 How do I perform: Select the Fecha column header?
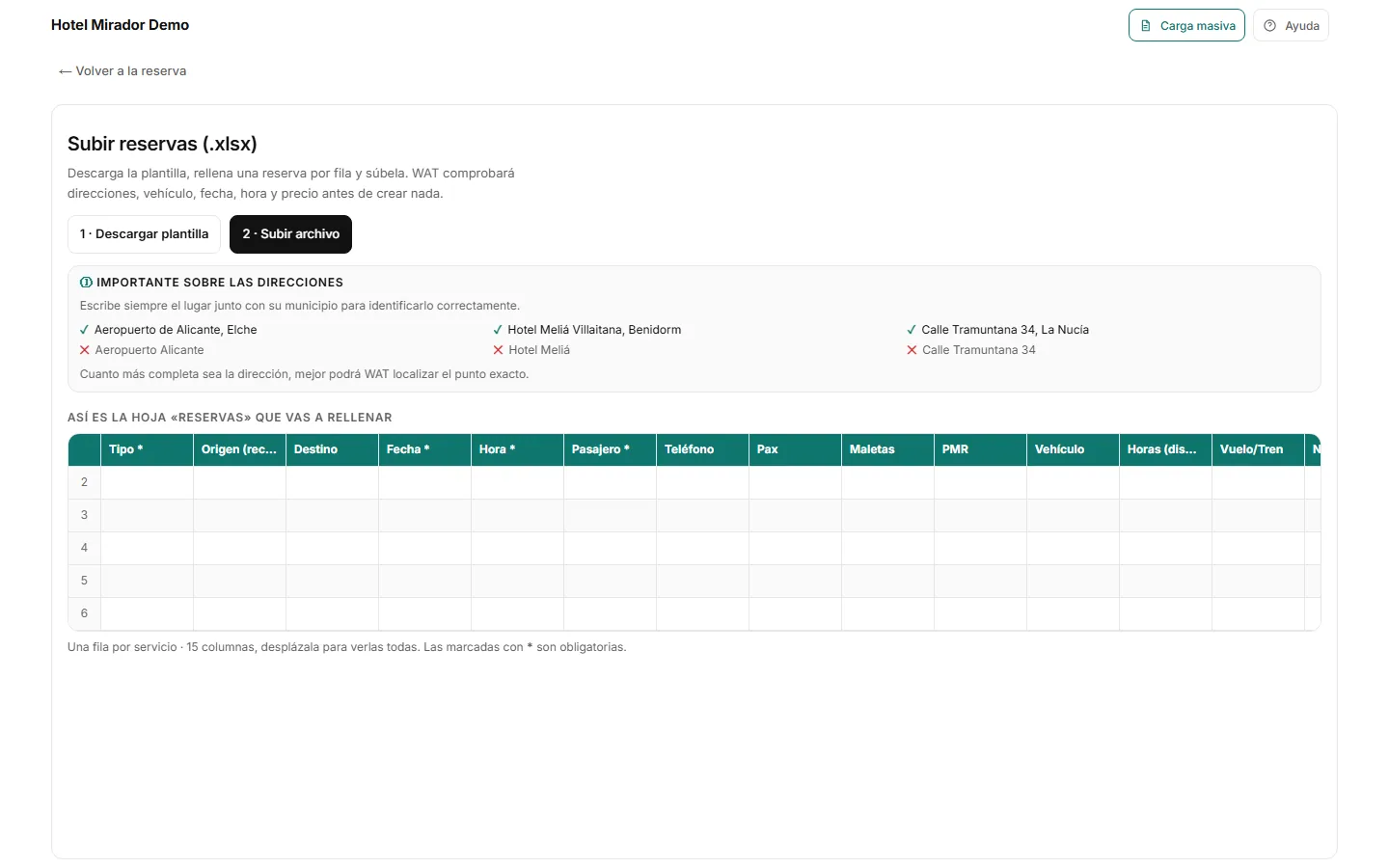coord(424,449)
